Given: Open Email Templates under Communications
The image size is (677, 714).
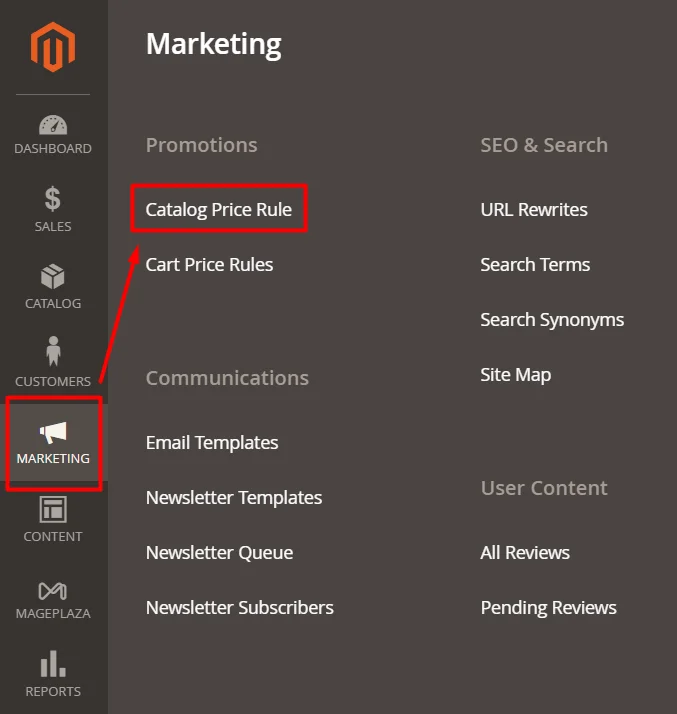Looking at the screenshot, I should [212, 443].
